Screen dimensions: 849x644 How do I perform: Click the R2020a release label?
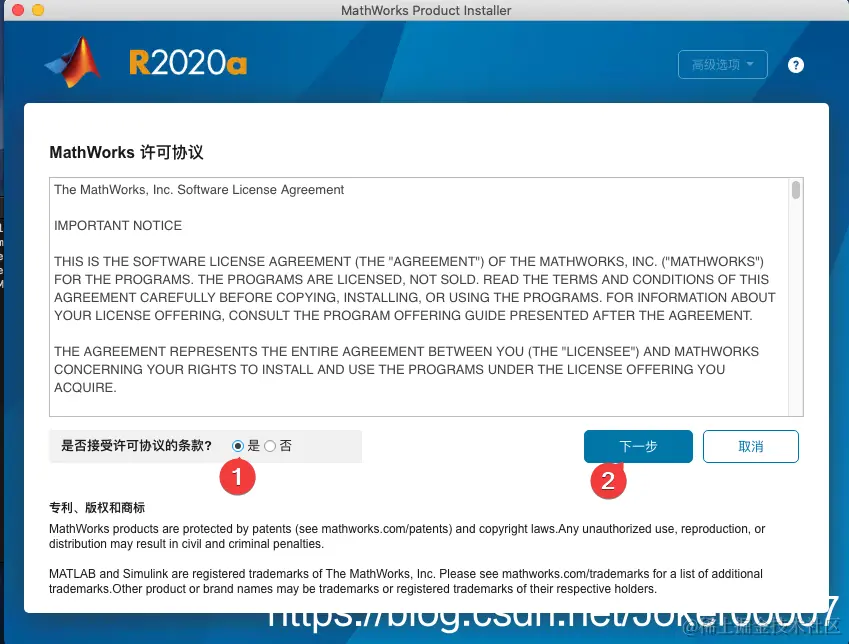pos(188,62)
